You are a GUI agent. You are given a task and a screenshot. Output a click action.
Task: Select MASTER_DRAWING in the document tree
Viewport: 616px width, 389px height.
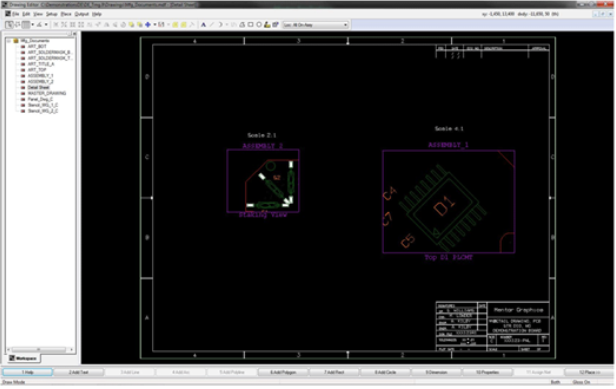tap(46, 94)
